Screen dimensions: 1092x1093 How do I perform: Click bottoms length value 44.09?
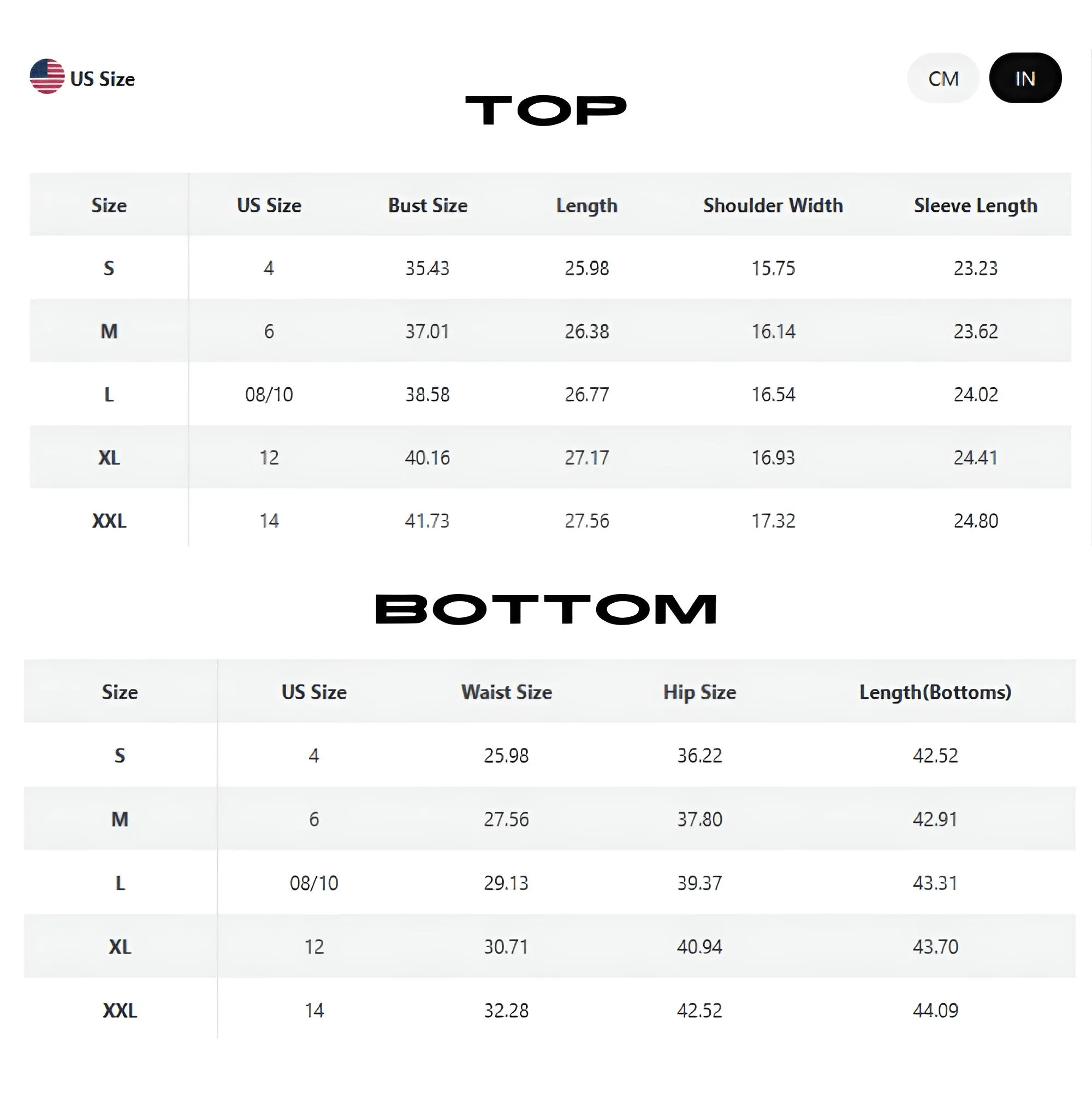(x=935, y=1011)
